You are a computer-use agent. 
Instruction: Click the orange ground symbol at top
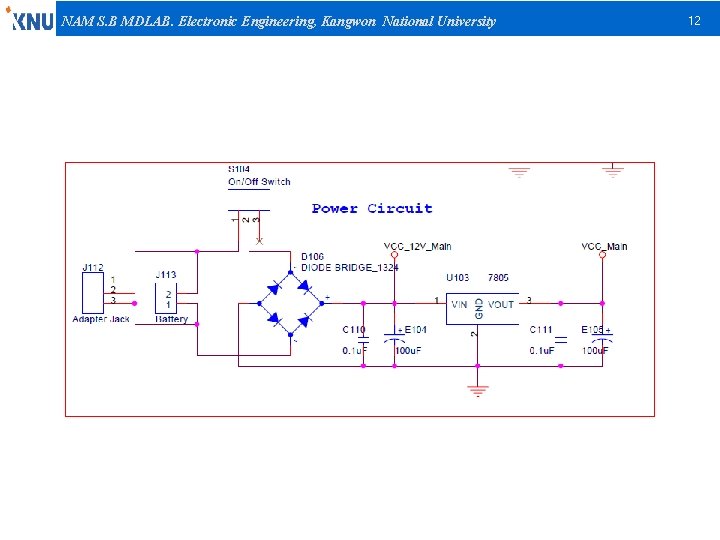pyautogui.click(x=519, y=172)
